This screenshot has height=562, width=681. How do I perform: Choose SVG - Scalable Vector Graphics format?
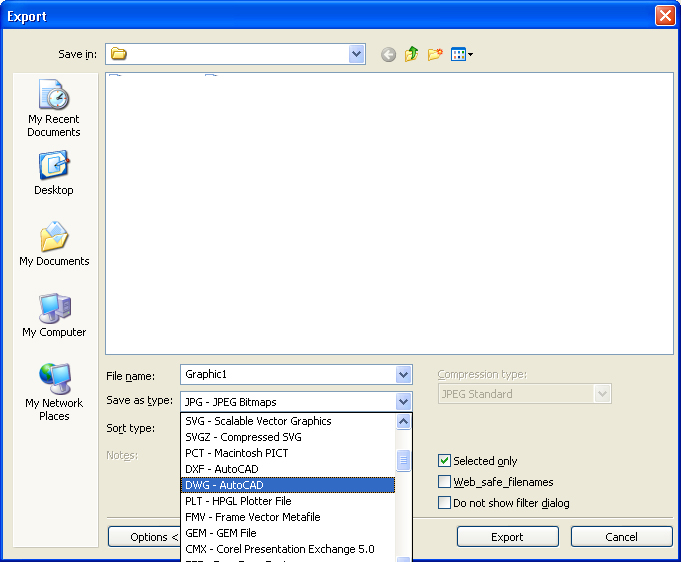pos(258,421)
